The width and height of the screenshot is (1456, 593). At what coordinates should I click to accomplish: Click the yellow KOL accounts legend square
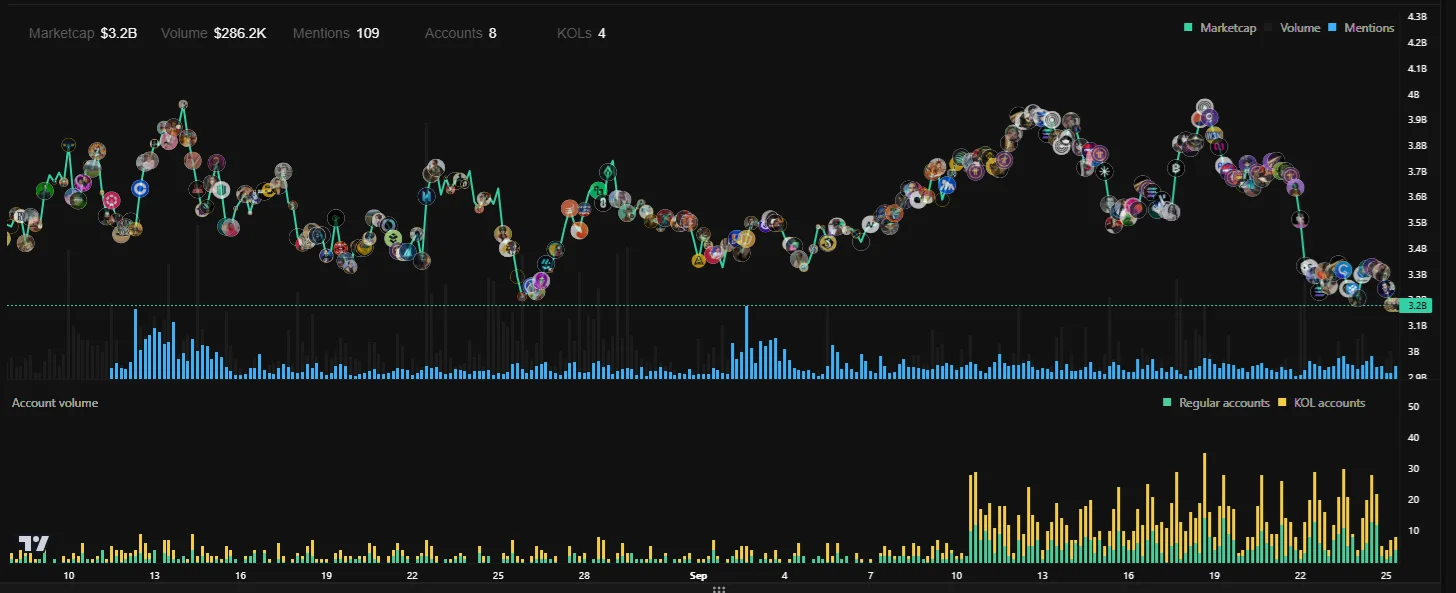1282,403
